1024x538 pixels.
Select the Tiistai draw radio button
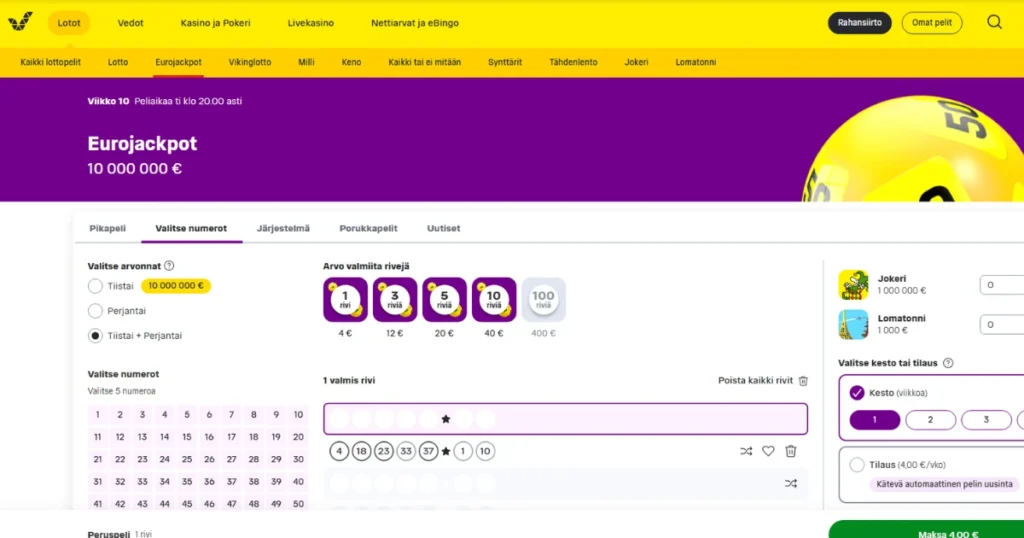tap(96, 286)
